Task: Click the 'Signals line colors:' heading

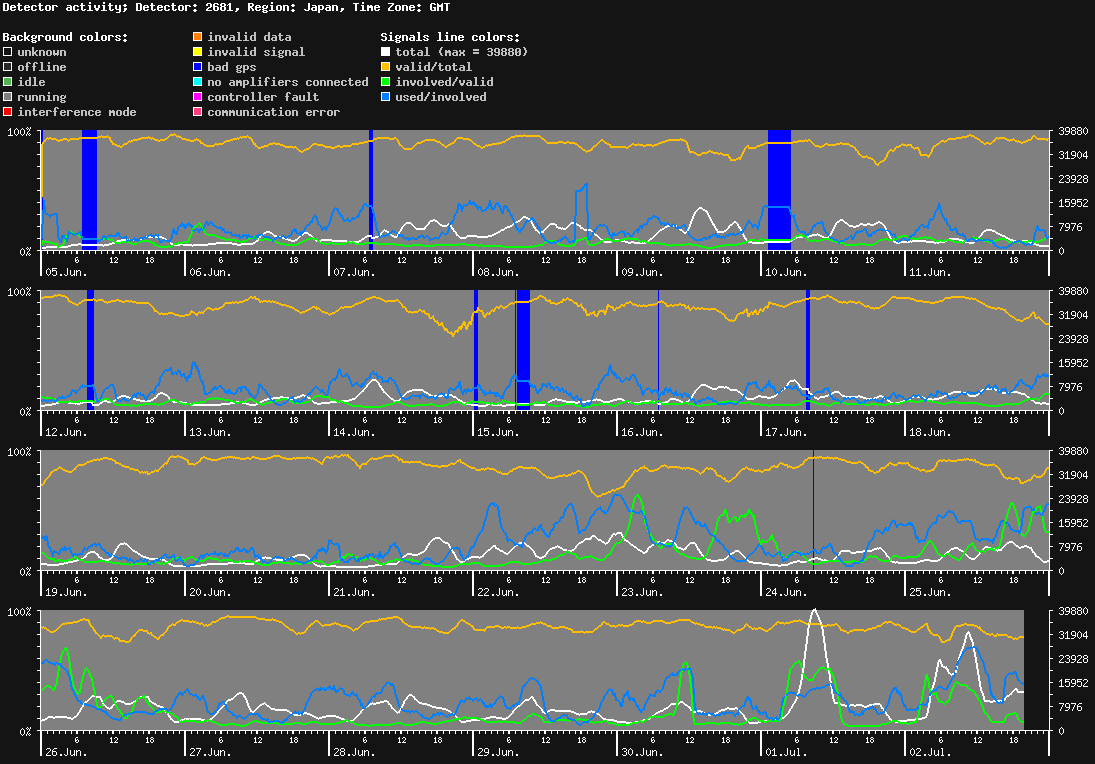Action: coord(450,37)
